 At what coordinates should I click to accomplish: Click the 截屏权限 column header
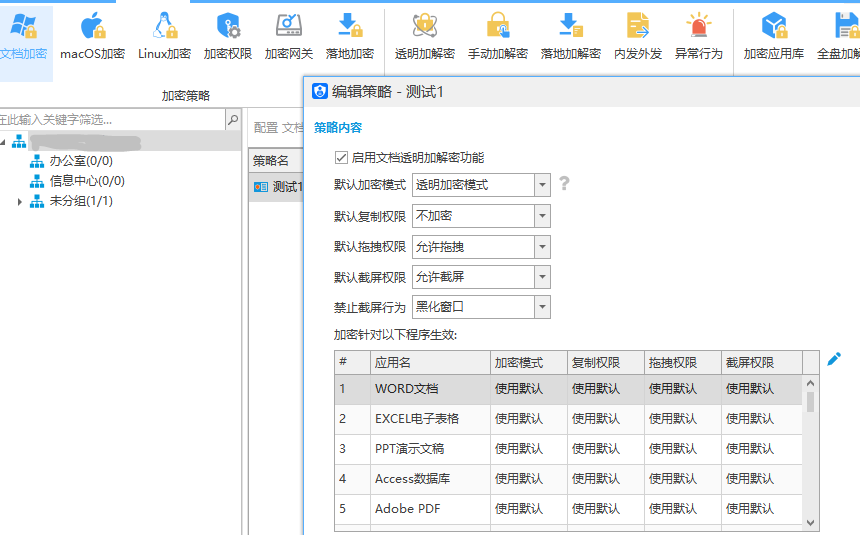coord(762,363)
